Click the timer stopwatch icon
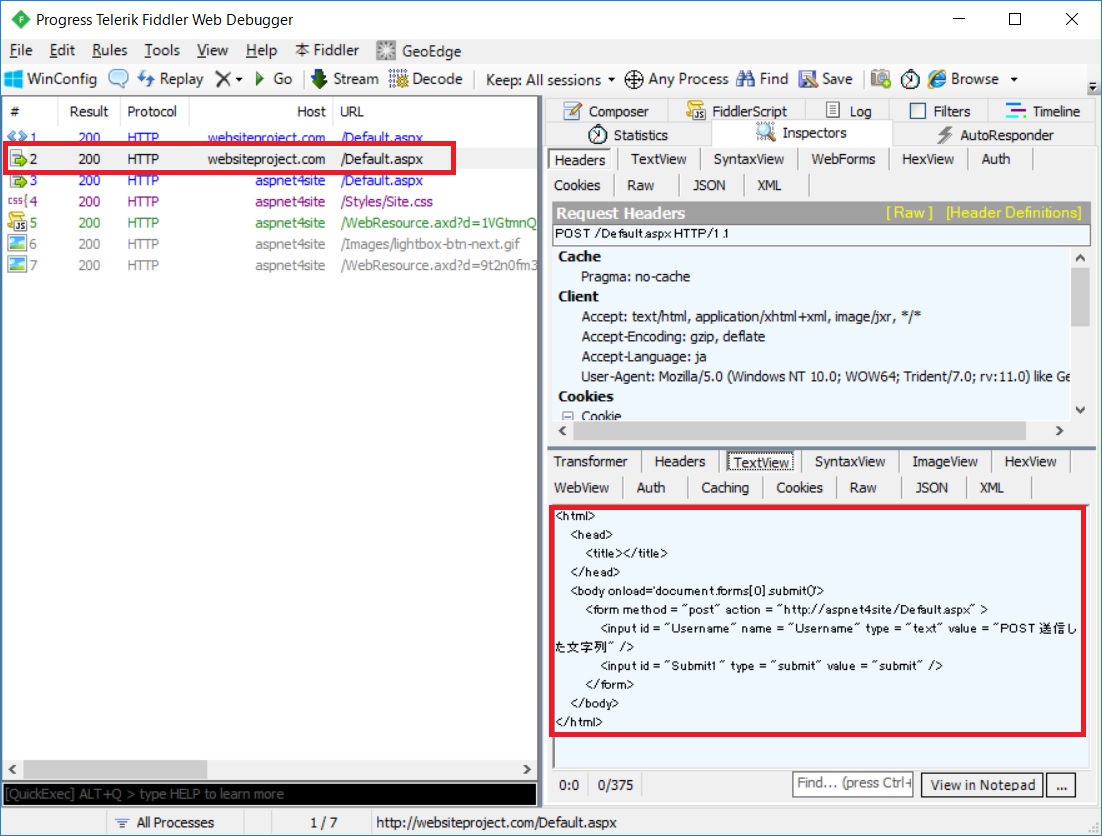 click(910, 79)
